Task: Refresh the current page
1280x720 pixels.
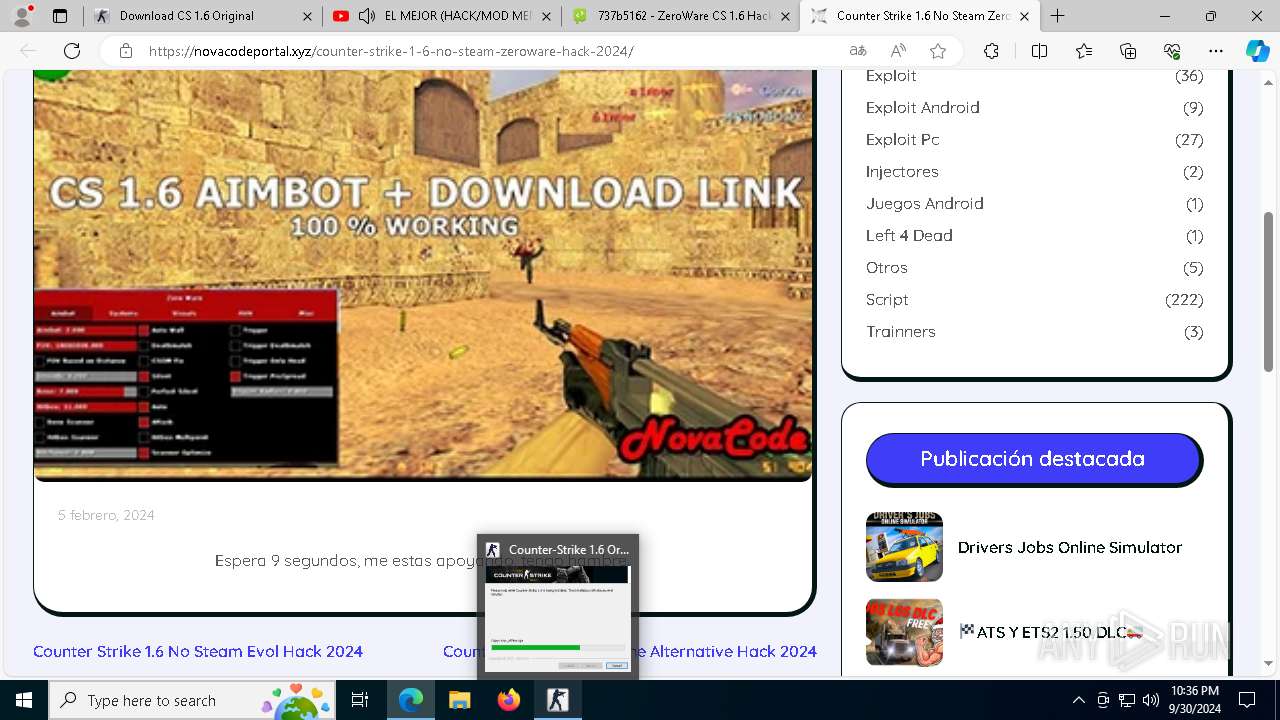Action: click(72, 51)
